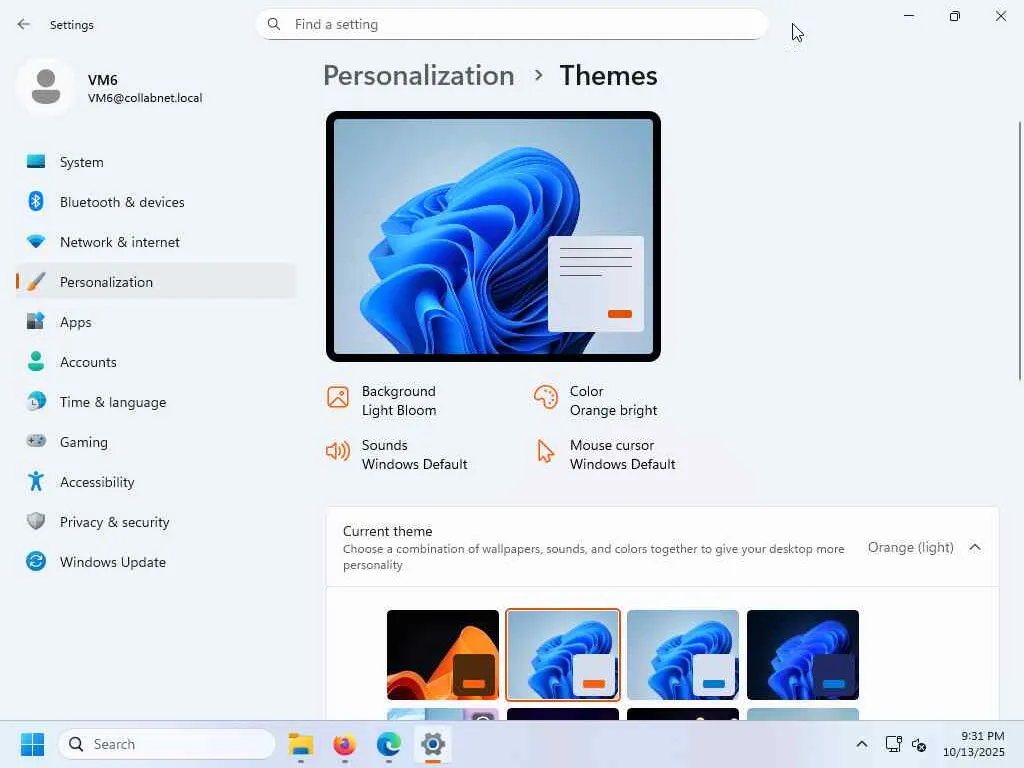Collapse the Current theme section chevron
Screen dimensions: 1024x768
[x=975, y=547]
